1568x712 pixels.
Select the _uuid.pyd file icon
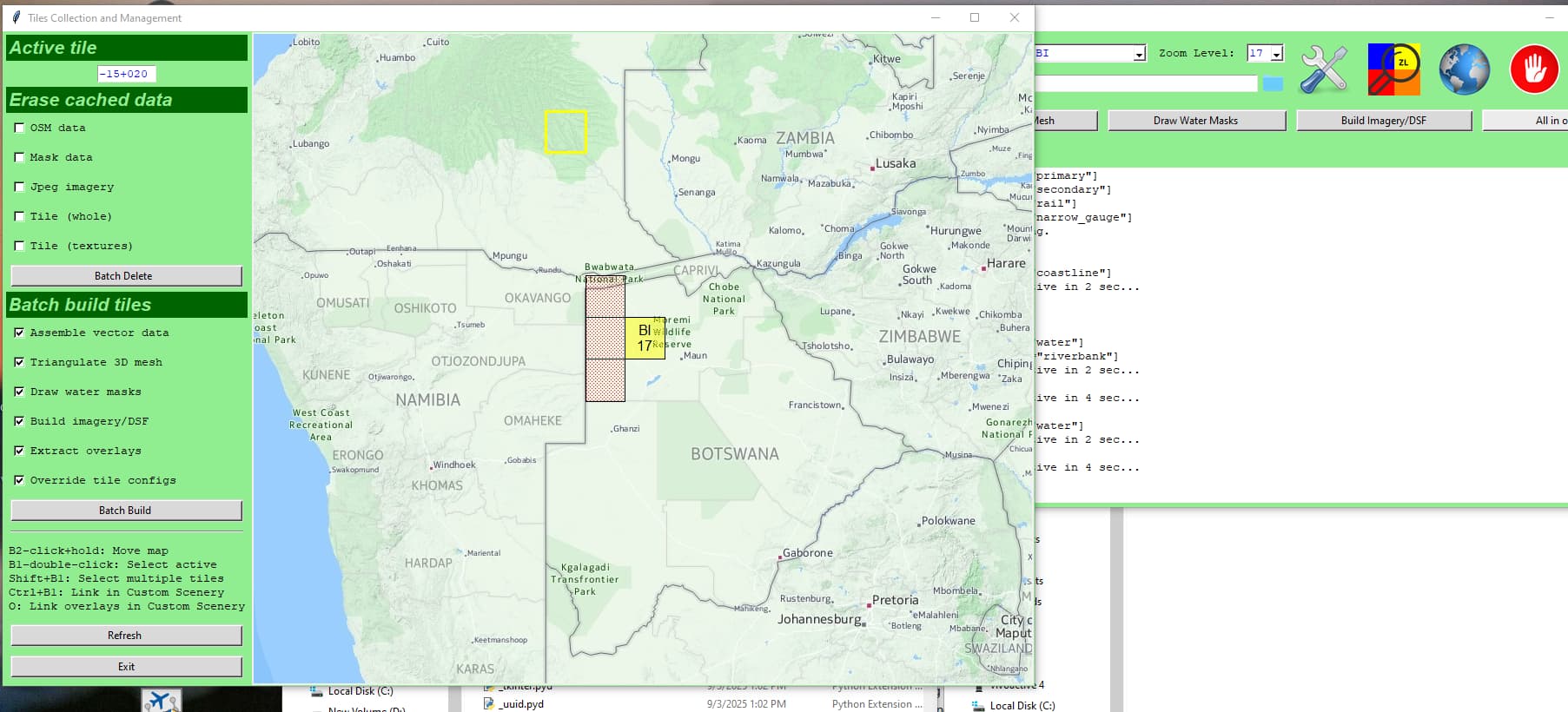tap(489, 704)
